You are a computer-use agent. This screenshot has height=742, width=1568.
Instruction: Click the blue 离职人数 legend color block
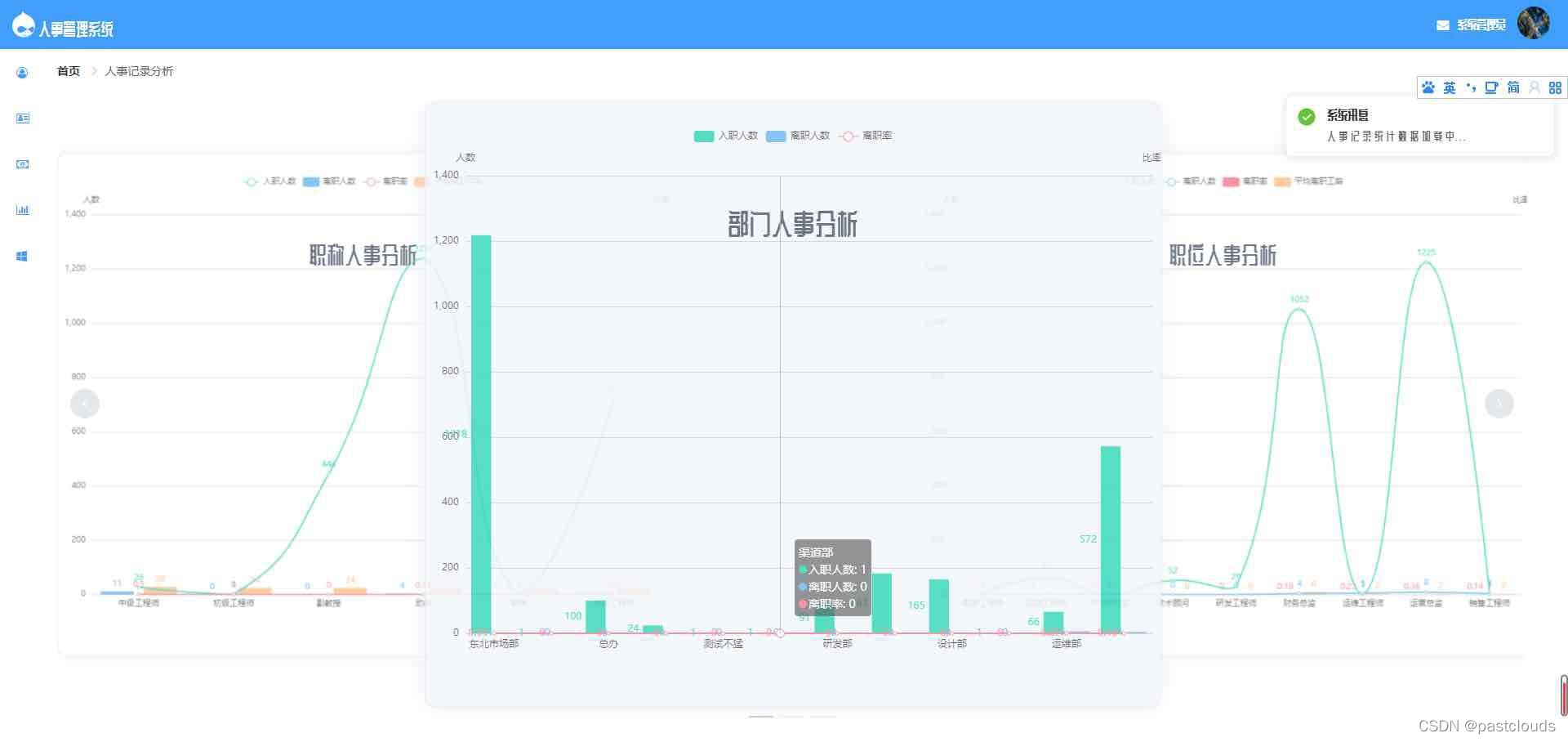(776, 136)
